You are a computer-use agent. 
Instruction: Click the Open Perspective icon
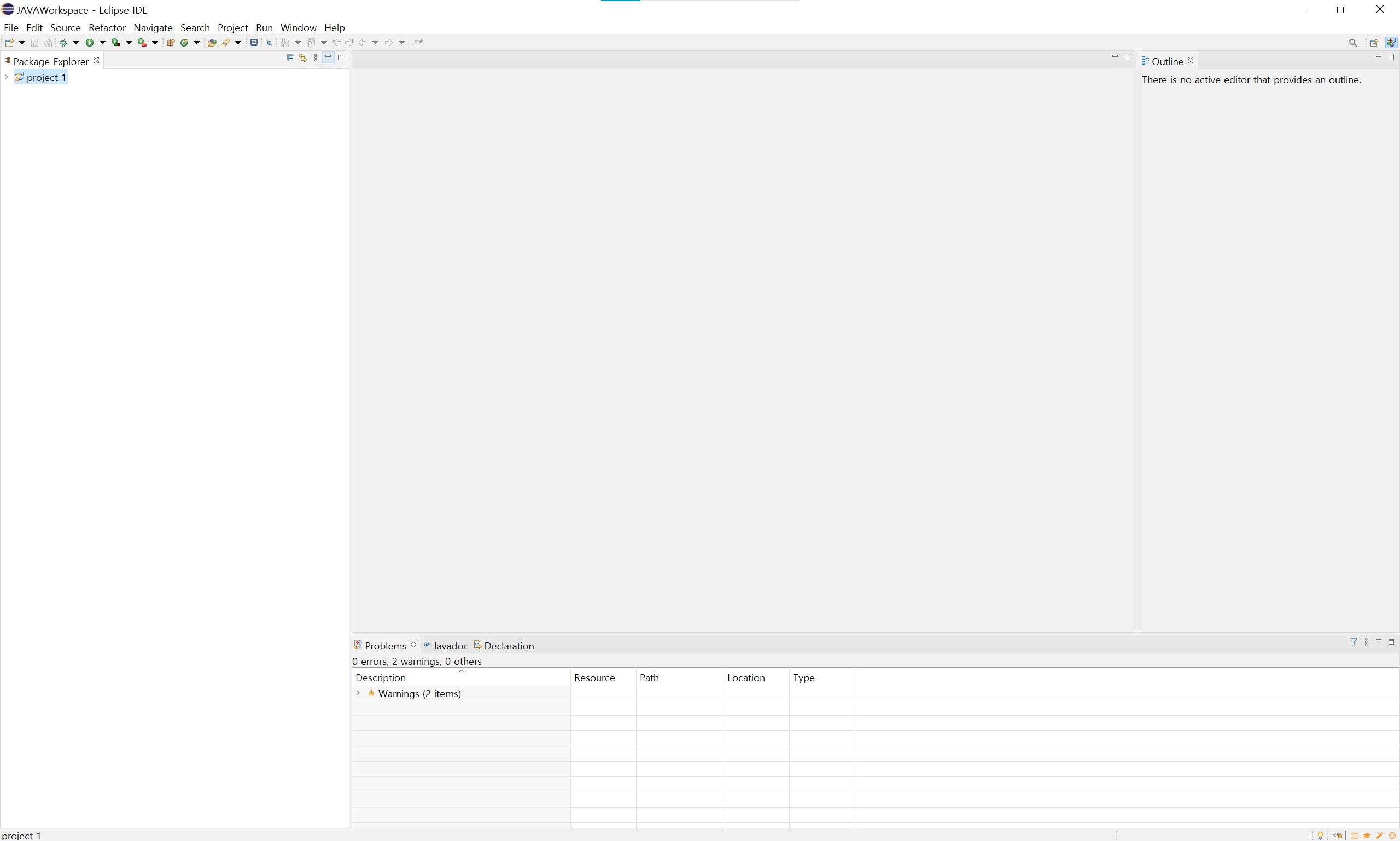point(1373,43)
